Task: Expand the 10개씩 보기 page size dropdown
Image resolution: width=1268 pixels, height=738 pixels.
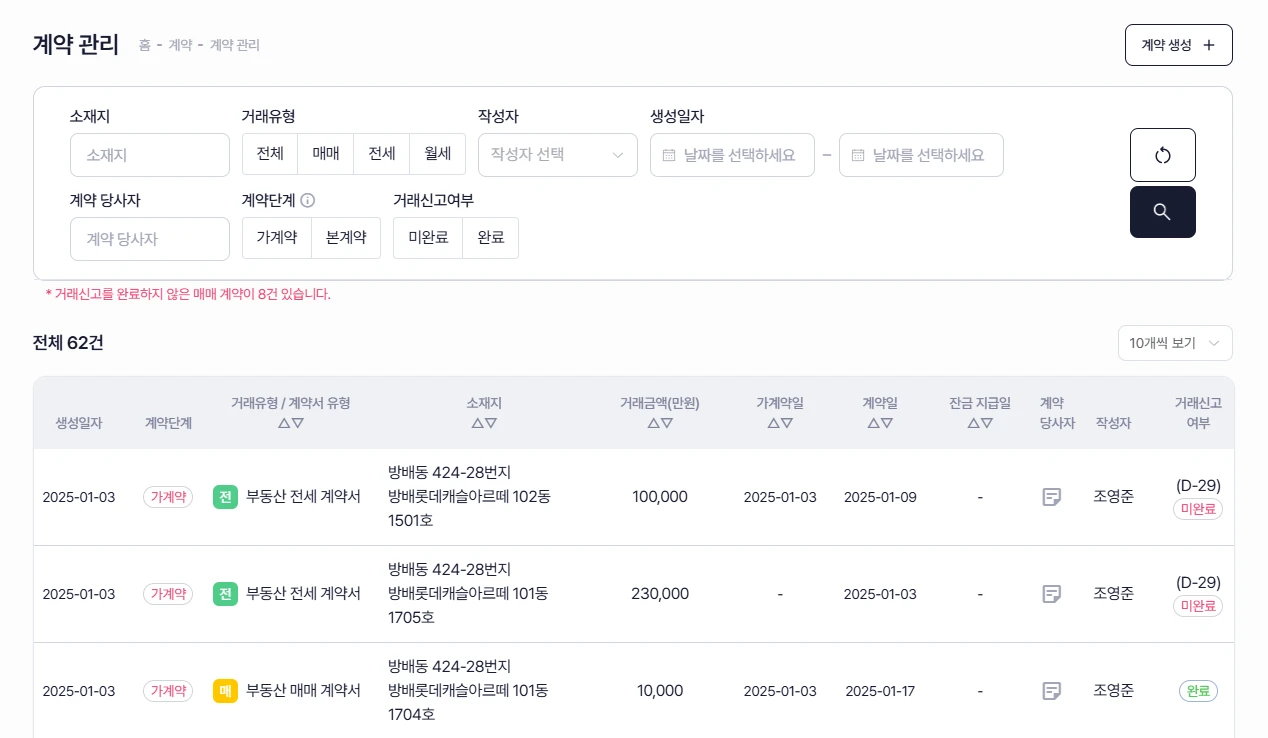Action: tap(1174, 343)
